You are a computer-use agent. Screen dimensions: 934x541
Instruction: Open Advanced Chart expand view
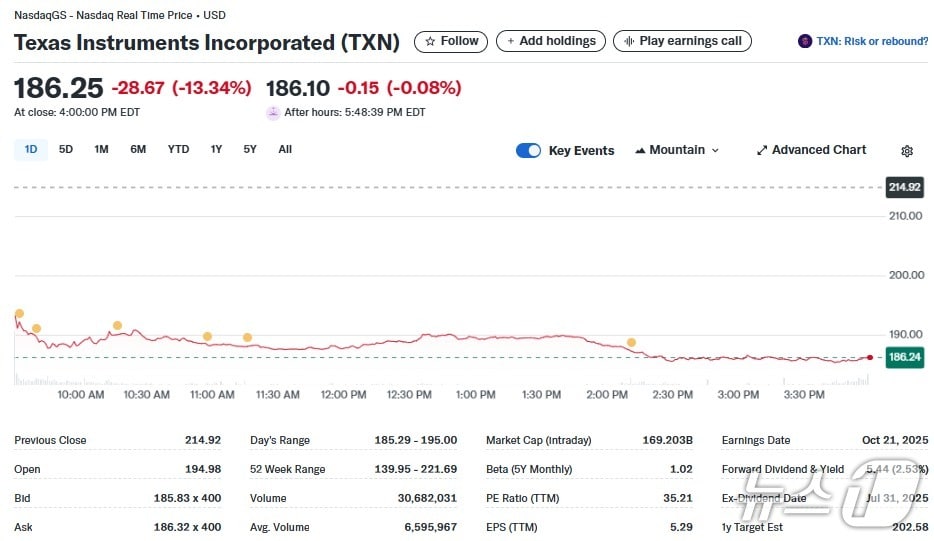tap(811, 150)
